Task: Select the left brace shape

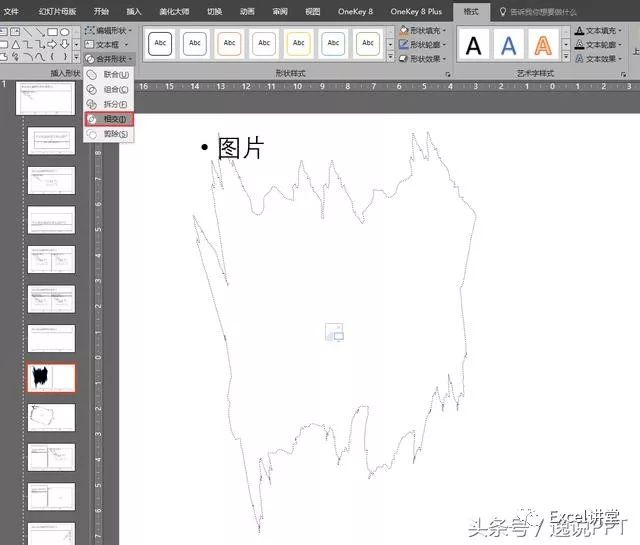Action: (x=52, y=57)
